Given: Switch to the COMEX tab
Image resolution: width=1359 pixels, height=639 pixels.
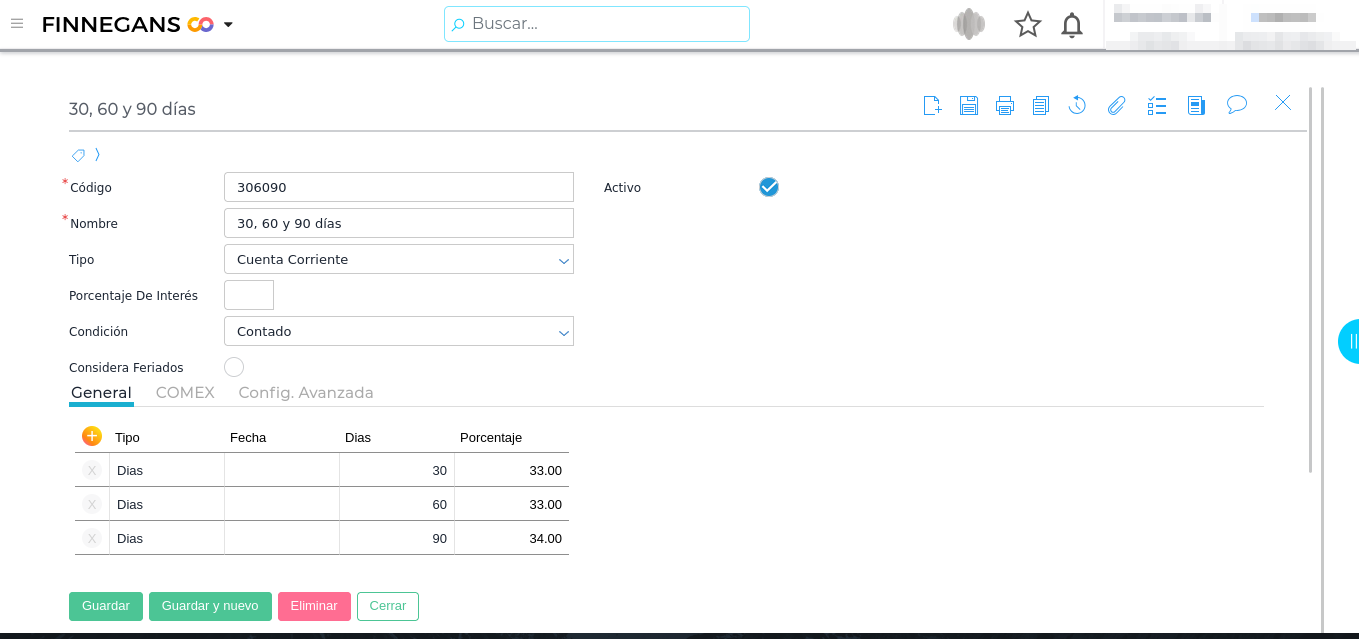Looking at the screenshot, I should pyautogui.click(x=185, y=393).
